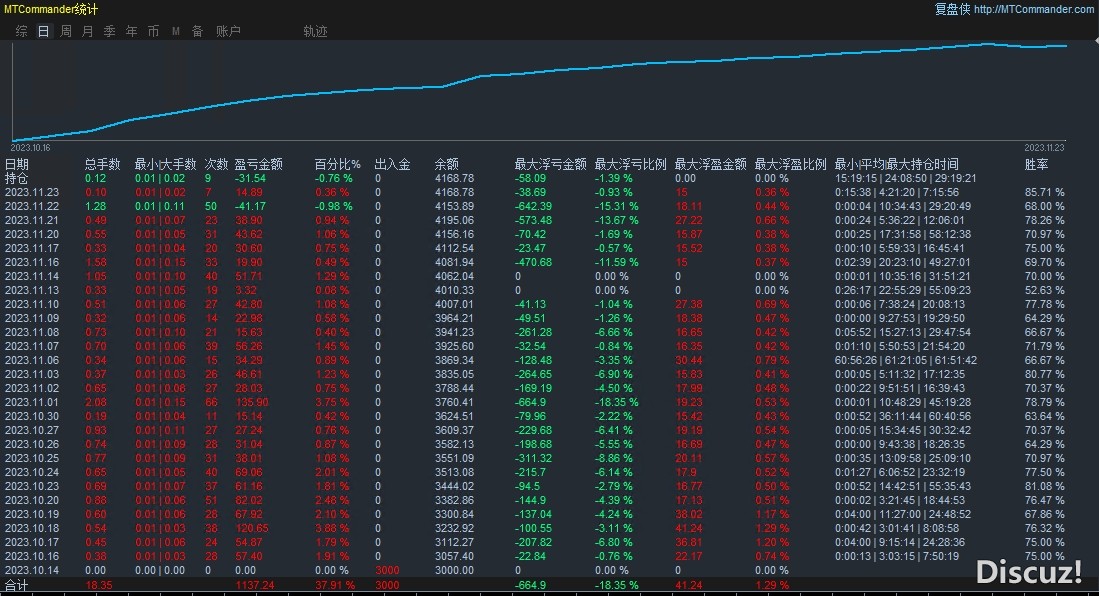1099x596 pixels.
Task: Click the 日期 column header
Action: 17,164
